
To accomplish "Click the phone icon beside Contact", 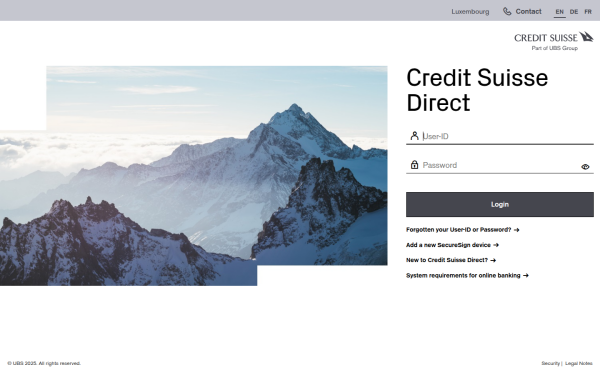I will tap(507, 11).
